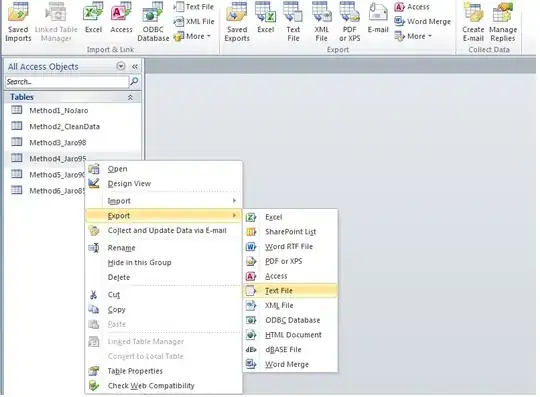Choose dBASE File in export submenu

(x=290, y=349)
